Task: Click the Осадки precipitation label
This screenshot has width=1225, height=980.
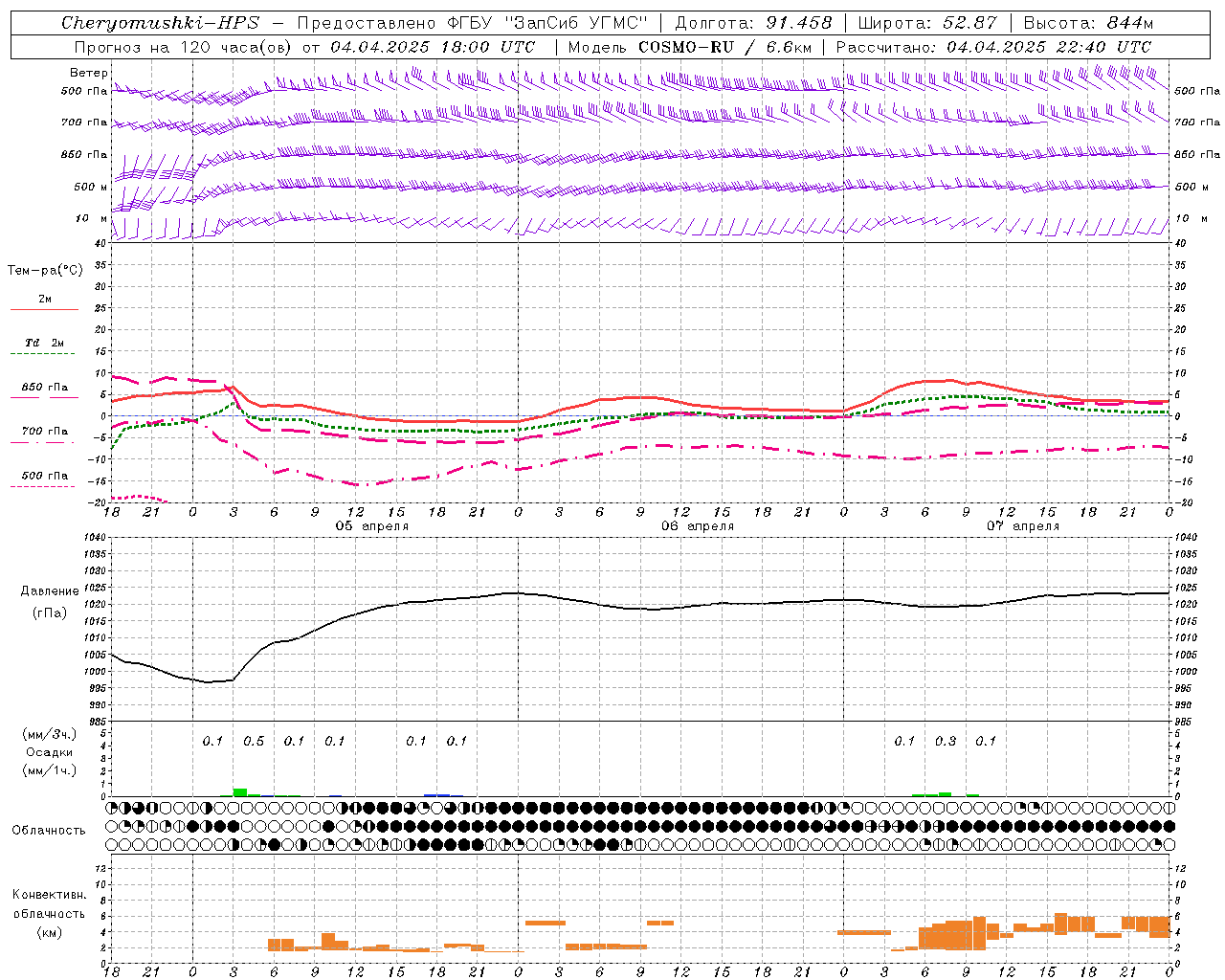Action: click(x=50, y=752)
